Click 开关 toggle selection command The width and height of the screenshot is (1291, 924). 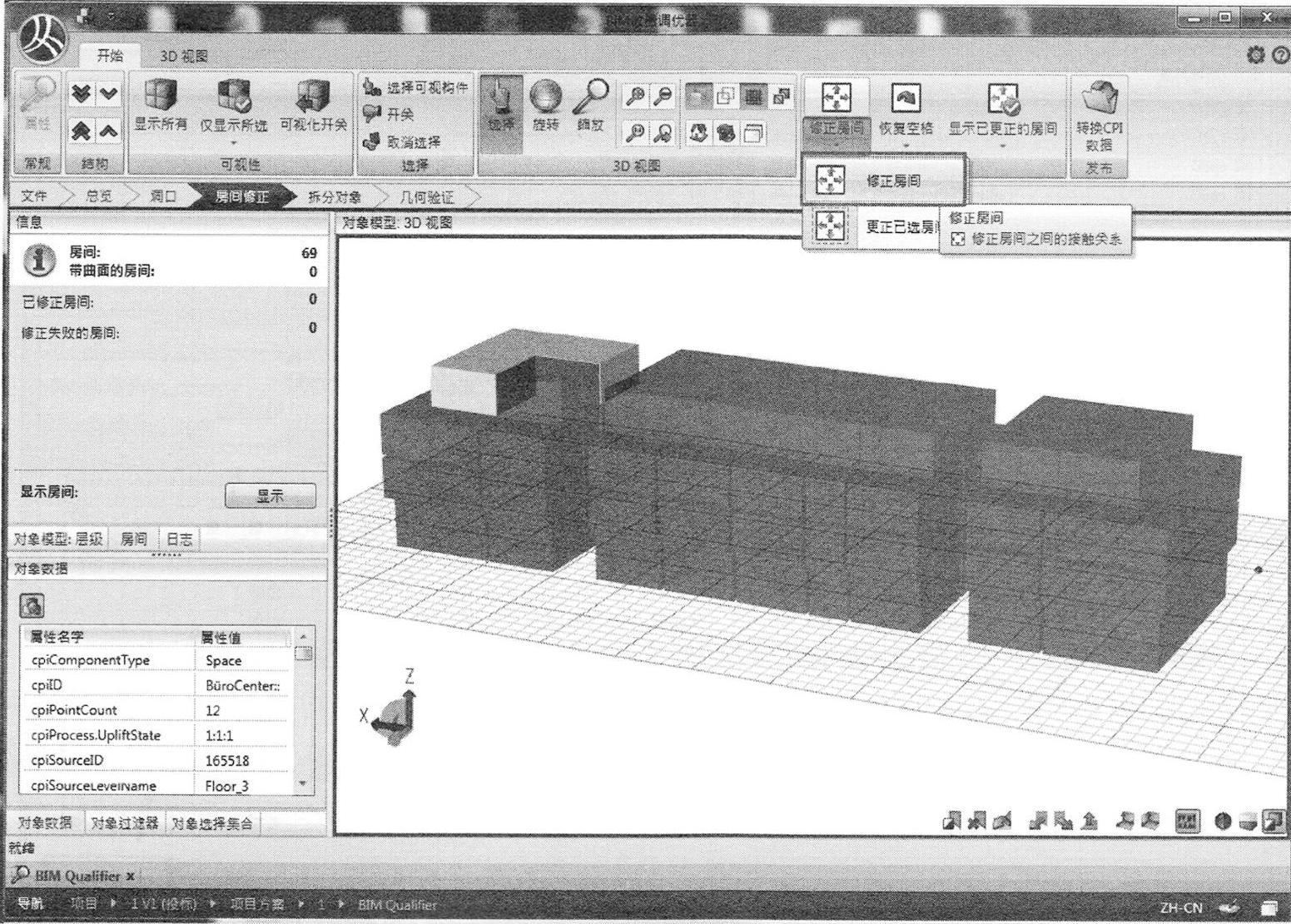click(389, 114)
